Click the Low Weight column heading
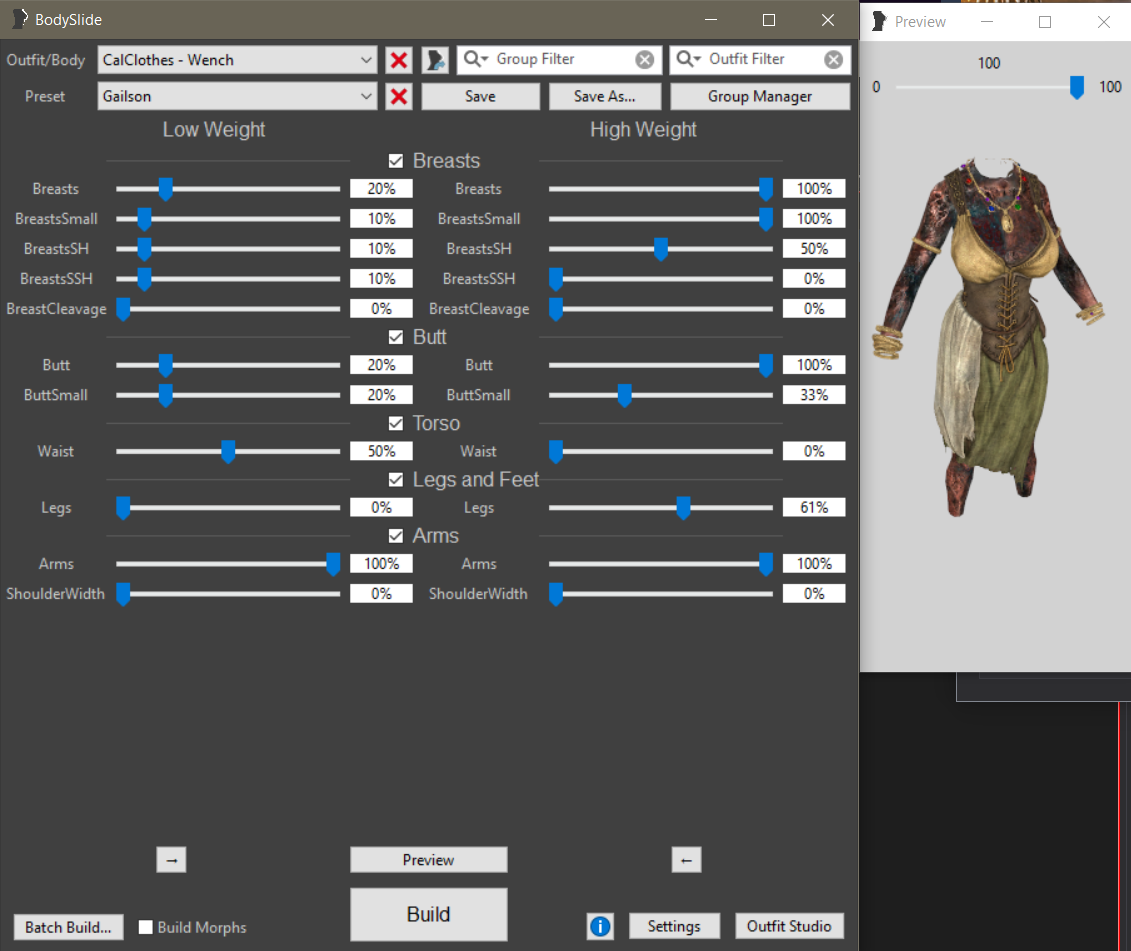The image size is (1131, 951). click(214, 130)
